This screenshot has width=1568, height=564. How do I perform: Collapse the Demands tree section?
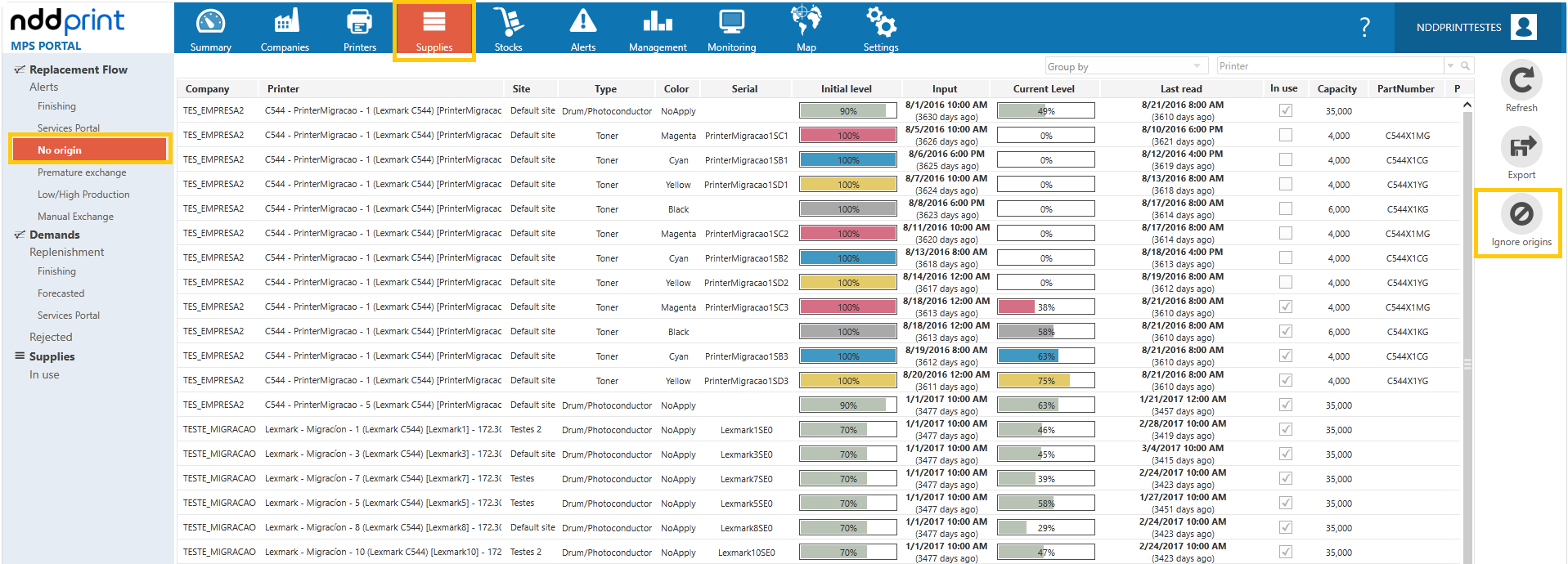pyautogui.click(x=20, y=235)
